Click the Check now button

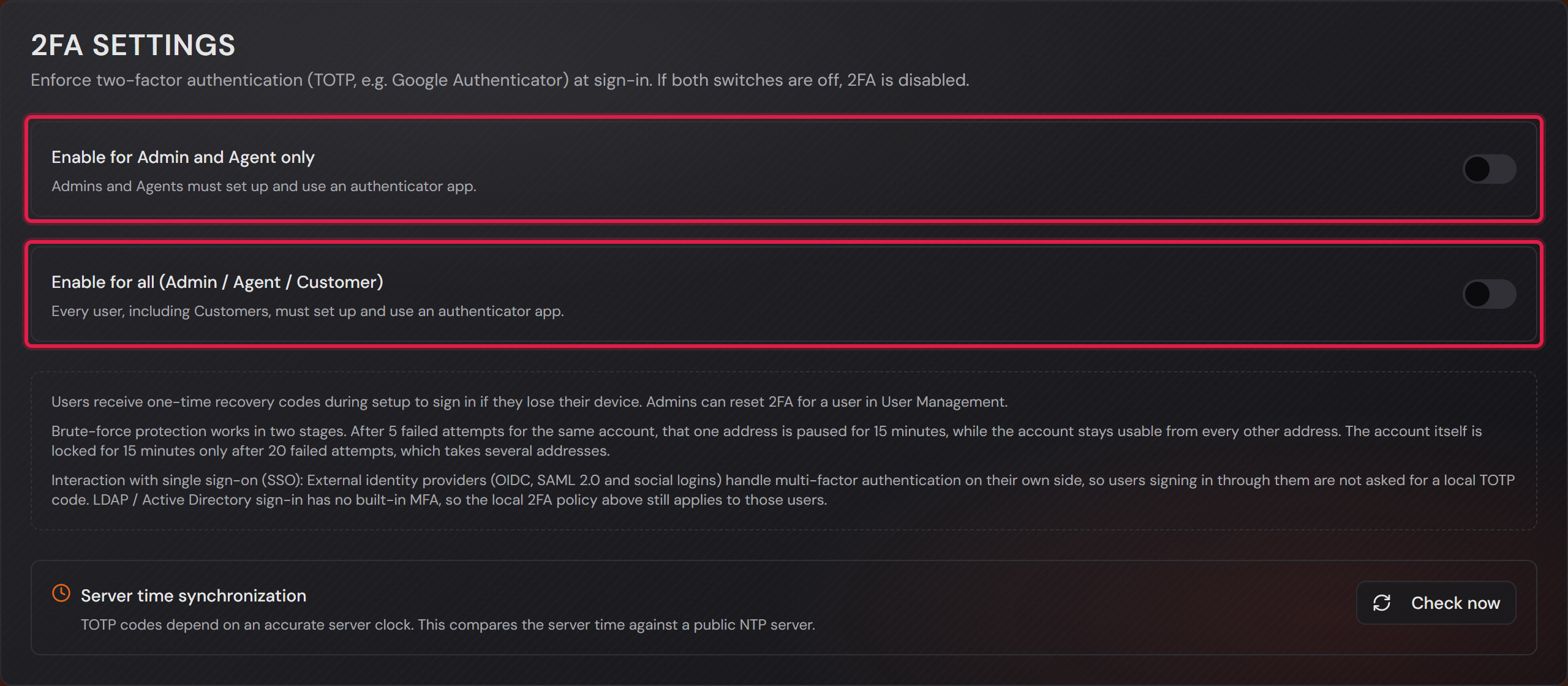coord(1436,603)
